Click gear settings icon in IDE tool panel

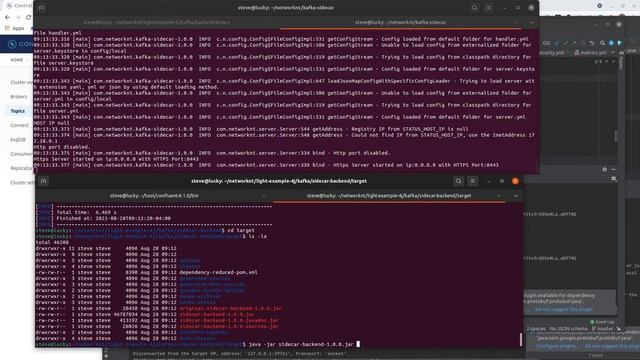coord(604,169)
